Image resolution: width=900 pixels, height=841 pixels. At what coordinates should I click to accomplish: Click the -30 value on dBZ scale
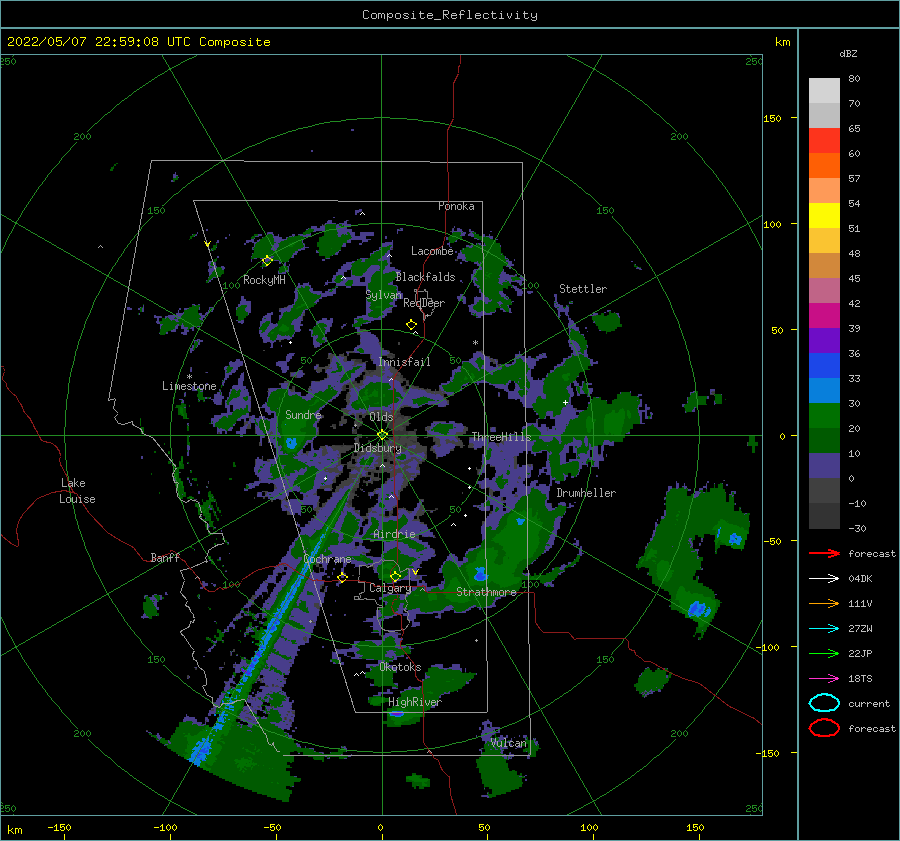857,528
